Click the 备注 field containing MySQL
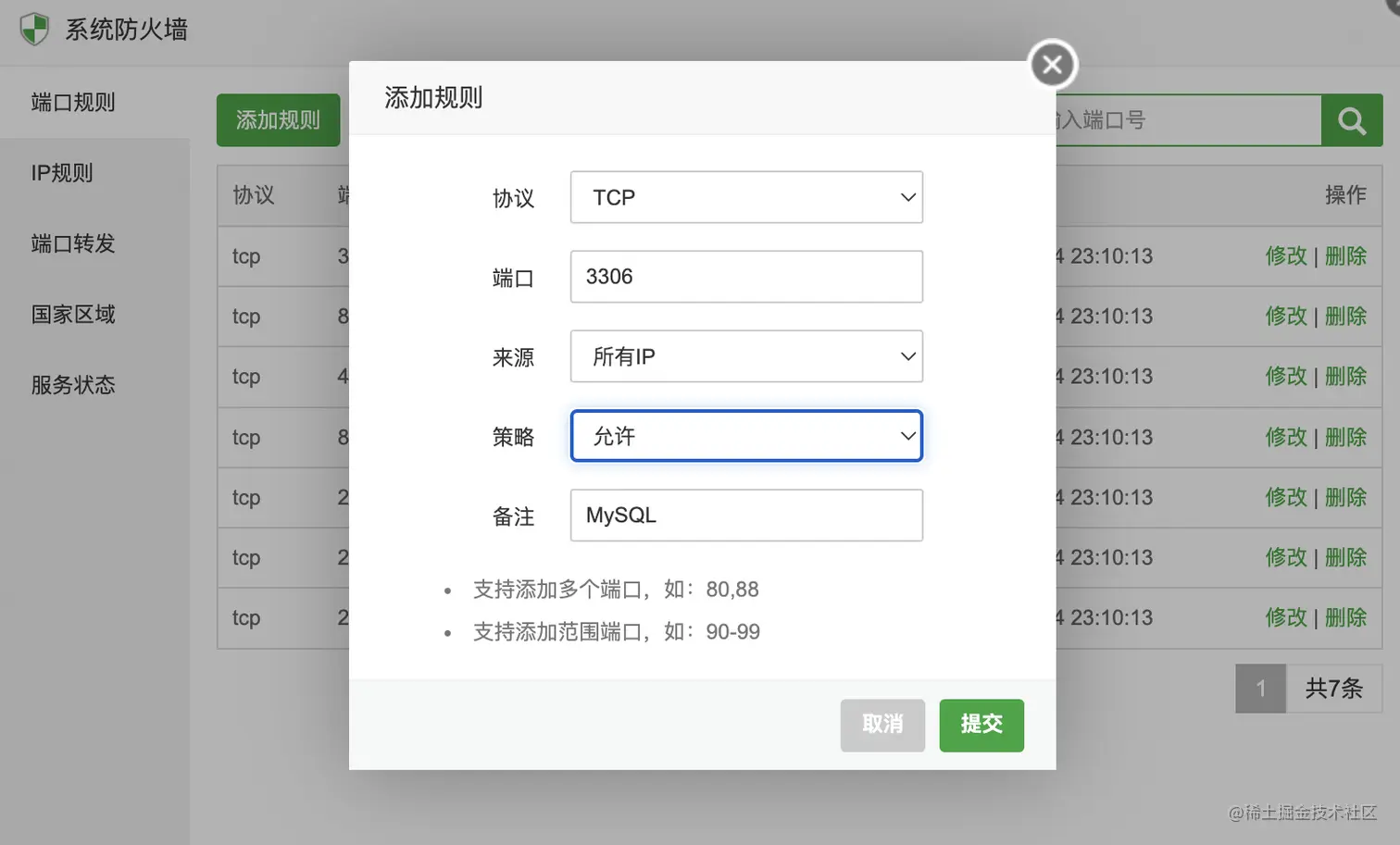 (746, 516)
